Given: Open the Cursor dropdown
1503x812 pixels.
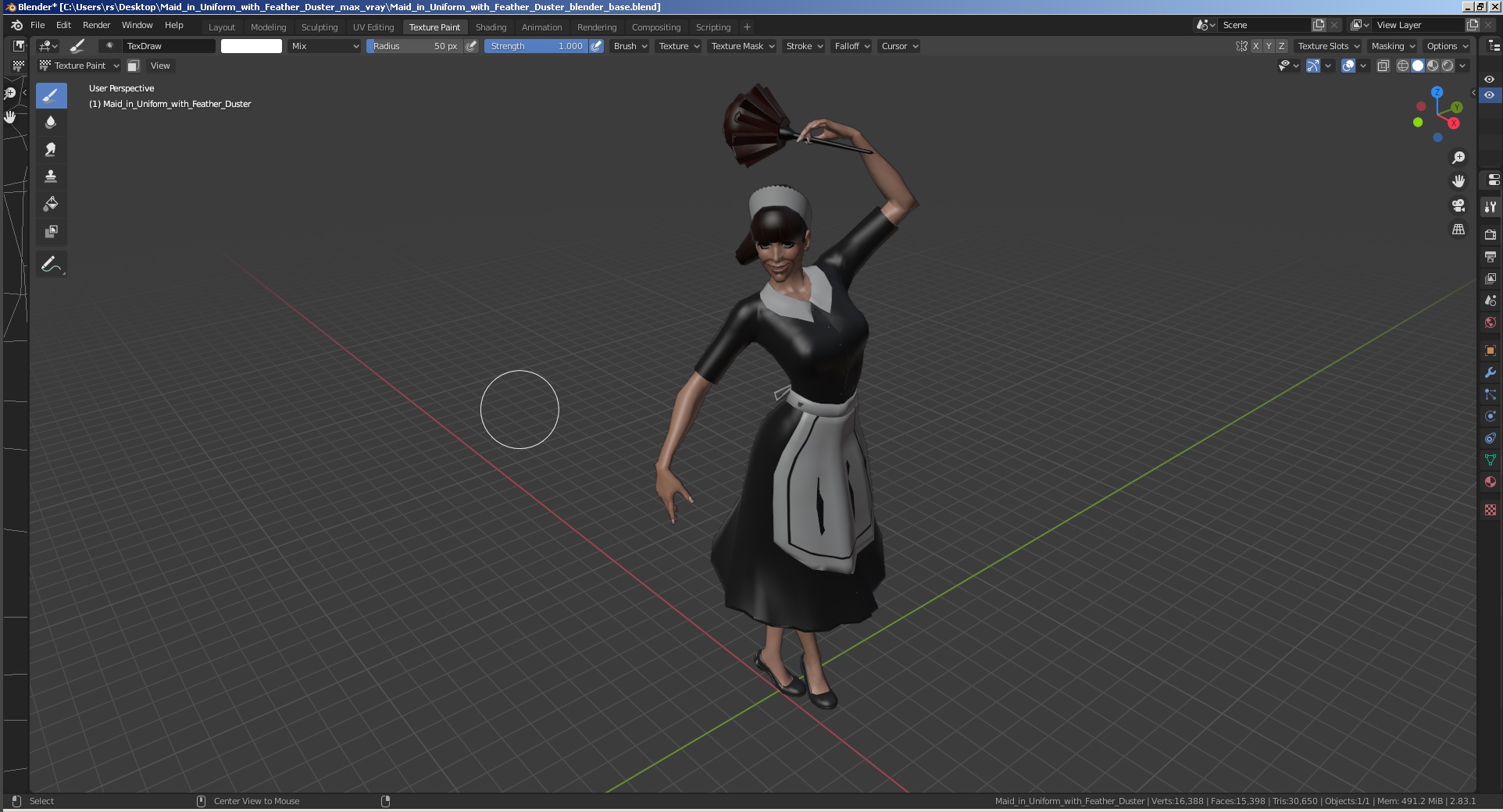Looking at the screenshot, I should [899, 46].
